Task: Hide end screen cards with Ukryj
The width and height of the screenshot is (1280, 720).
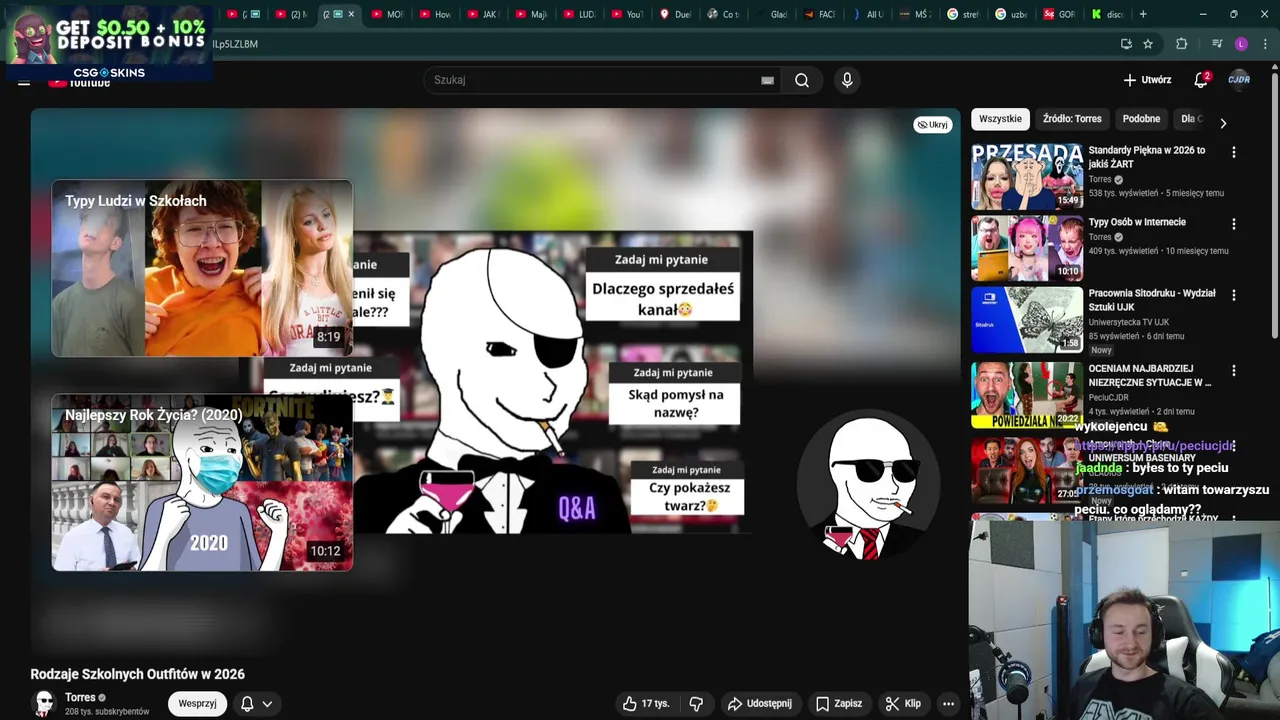Action: pyautogui.click(x=932, y=125)
